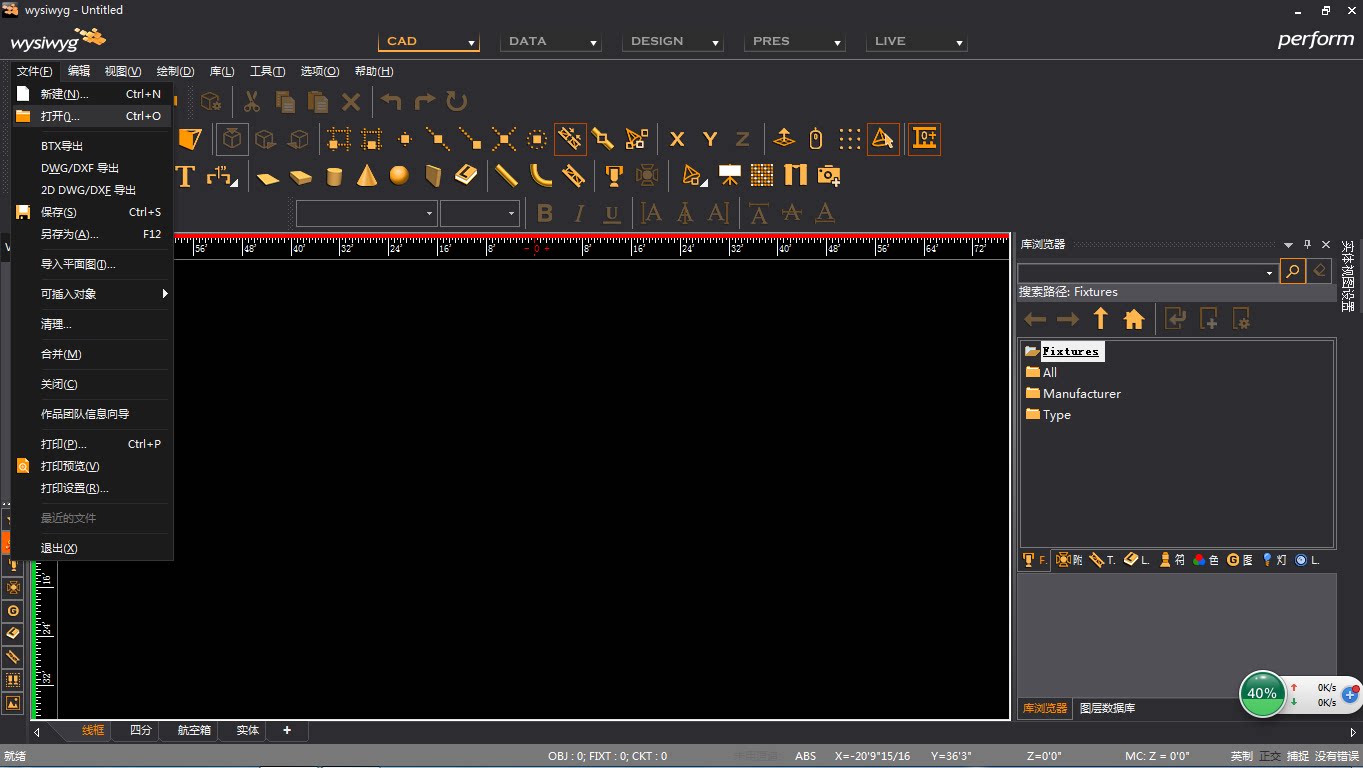Choose 打开(O)... from the File menu
Screen dimensions: 1363x768
(x=92, y=116)
